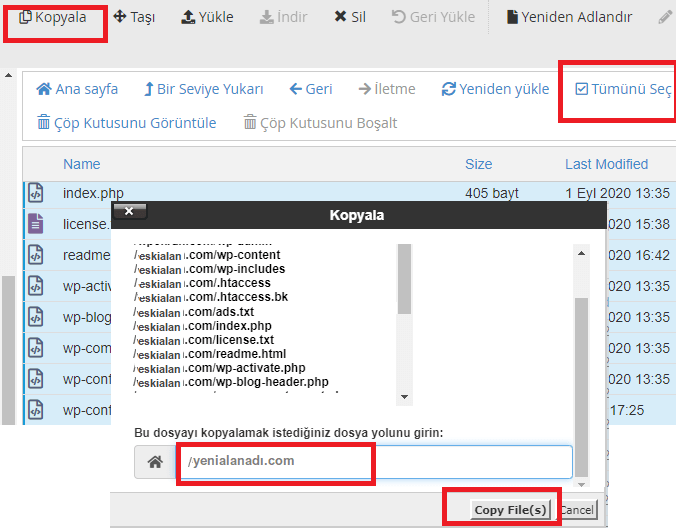Select the .com/.htaccess path entry
The width and height of the screenshot is (676, 528).
tap(202, 283)
